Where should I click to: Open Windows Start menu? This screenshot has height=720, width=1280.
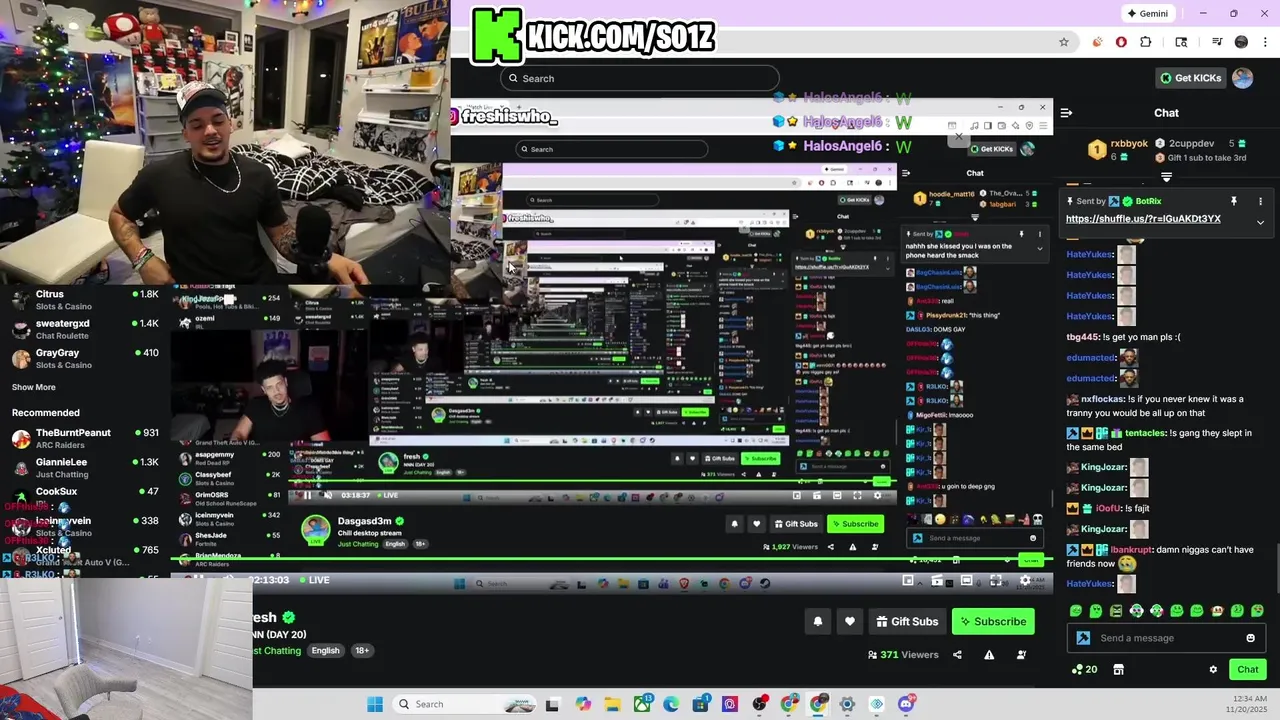(375, 704)
